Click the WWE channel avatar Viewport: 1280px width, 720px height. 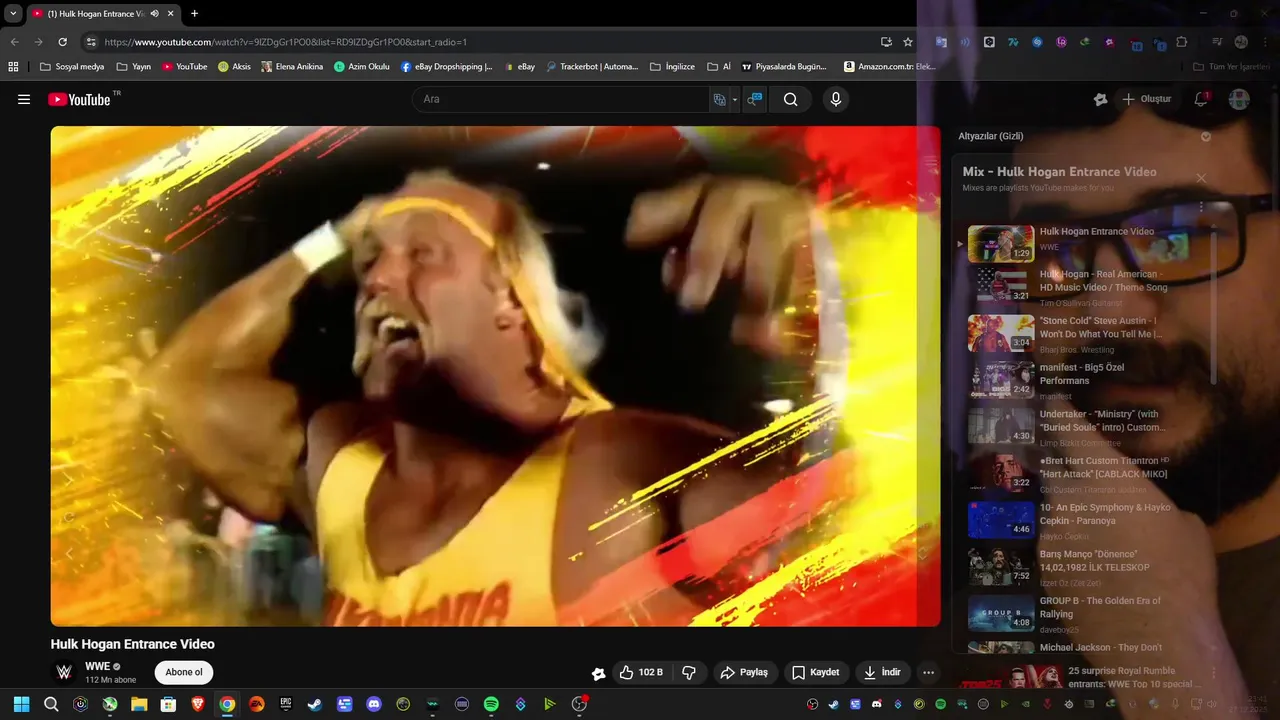(x=64, y=672)
